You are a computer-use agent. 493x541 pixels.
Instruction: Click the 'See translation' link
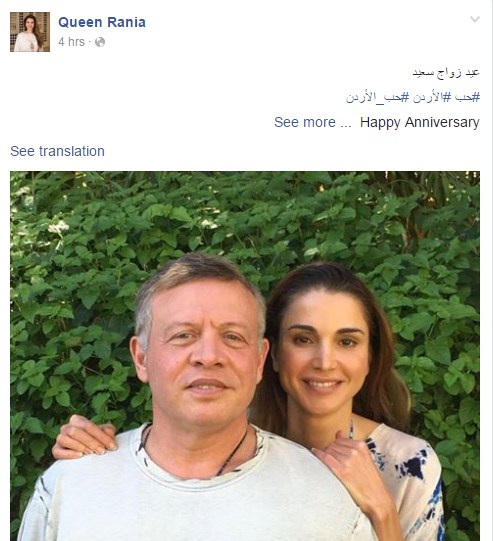[x=57, y=151]
